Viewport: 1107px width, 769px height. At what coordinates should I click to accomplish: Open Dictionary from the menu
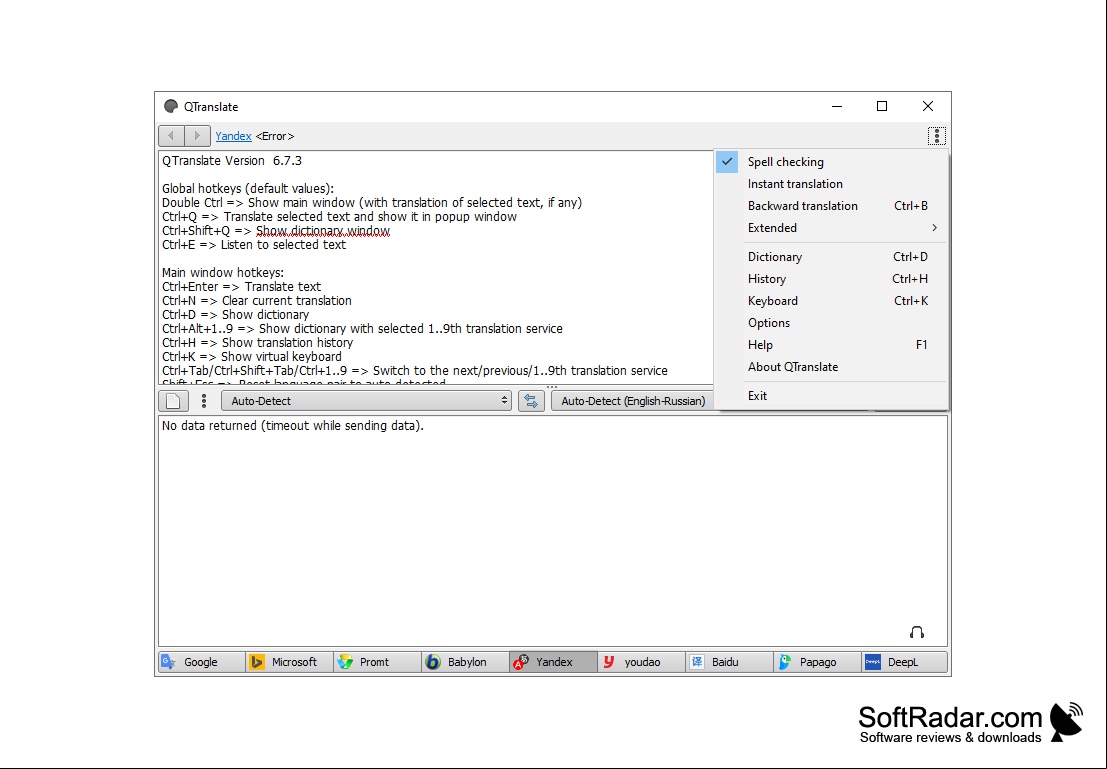(x=831, y=256)
